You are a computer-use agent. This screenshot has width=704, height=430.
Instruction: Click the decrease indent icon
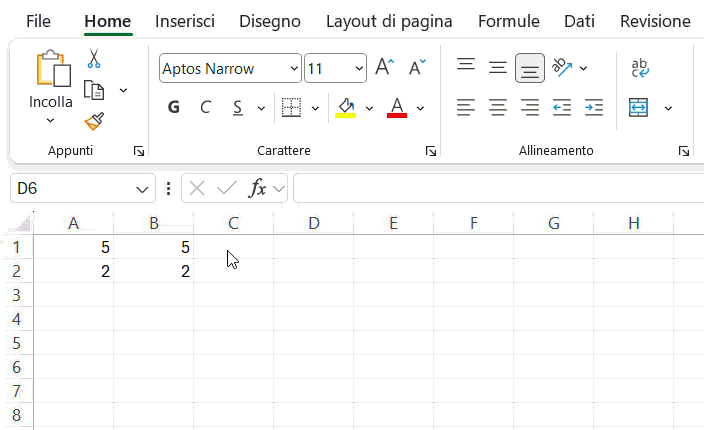[562, 107]
